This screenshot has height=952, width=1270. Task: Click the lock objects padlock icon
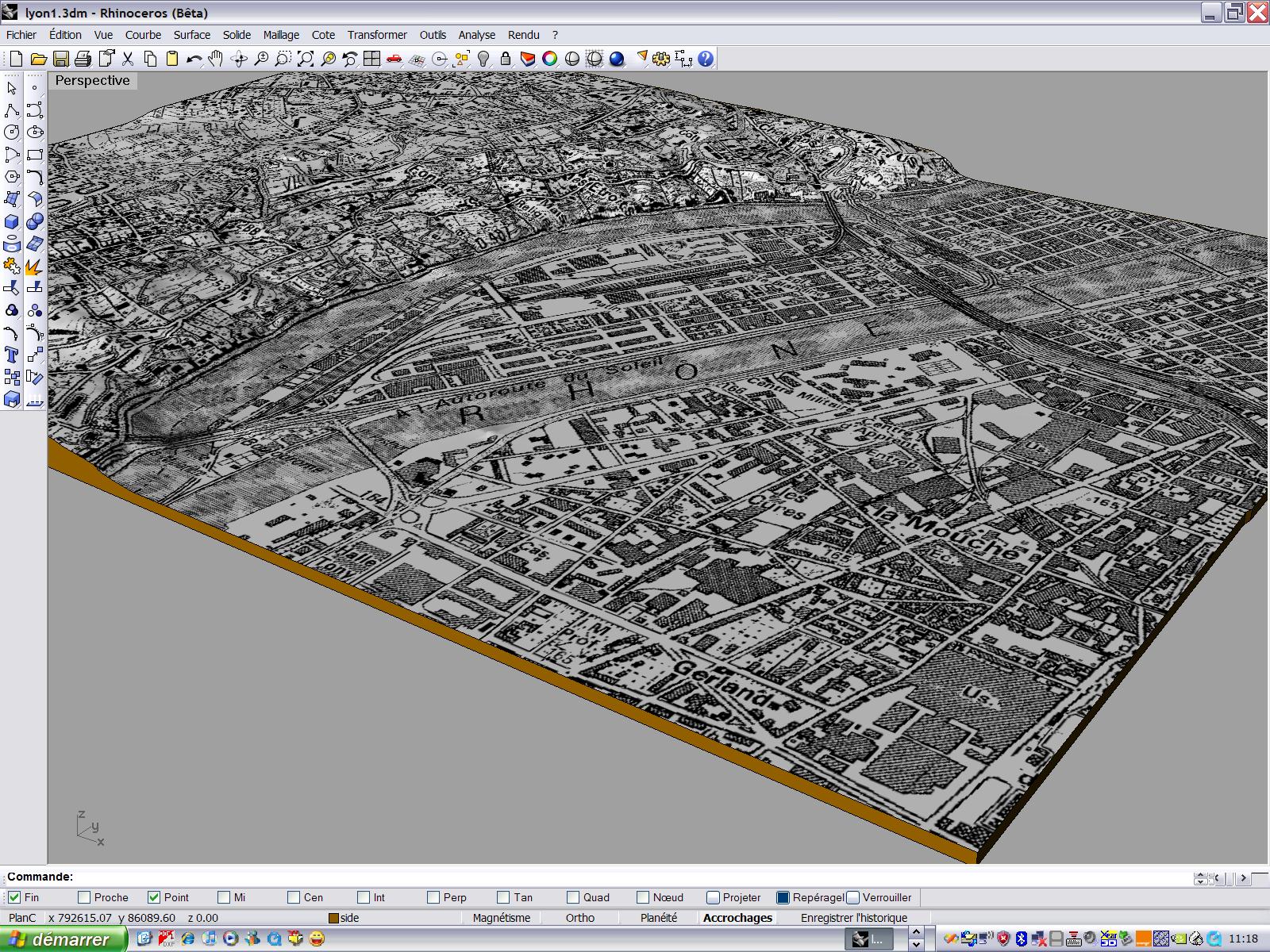[506, 59]
